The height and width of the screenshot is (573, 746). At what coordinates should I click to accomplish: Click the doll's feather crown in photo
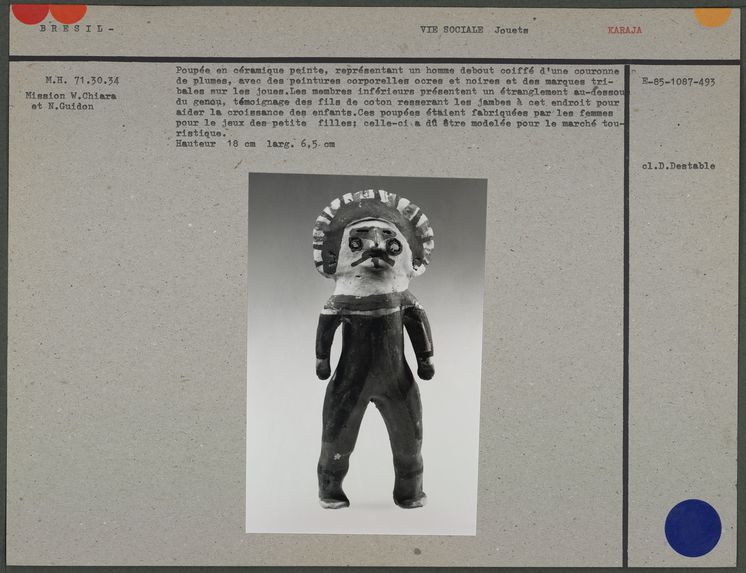point(372,208)
